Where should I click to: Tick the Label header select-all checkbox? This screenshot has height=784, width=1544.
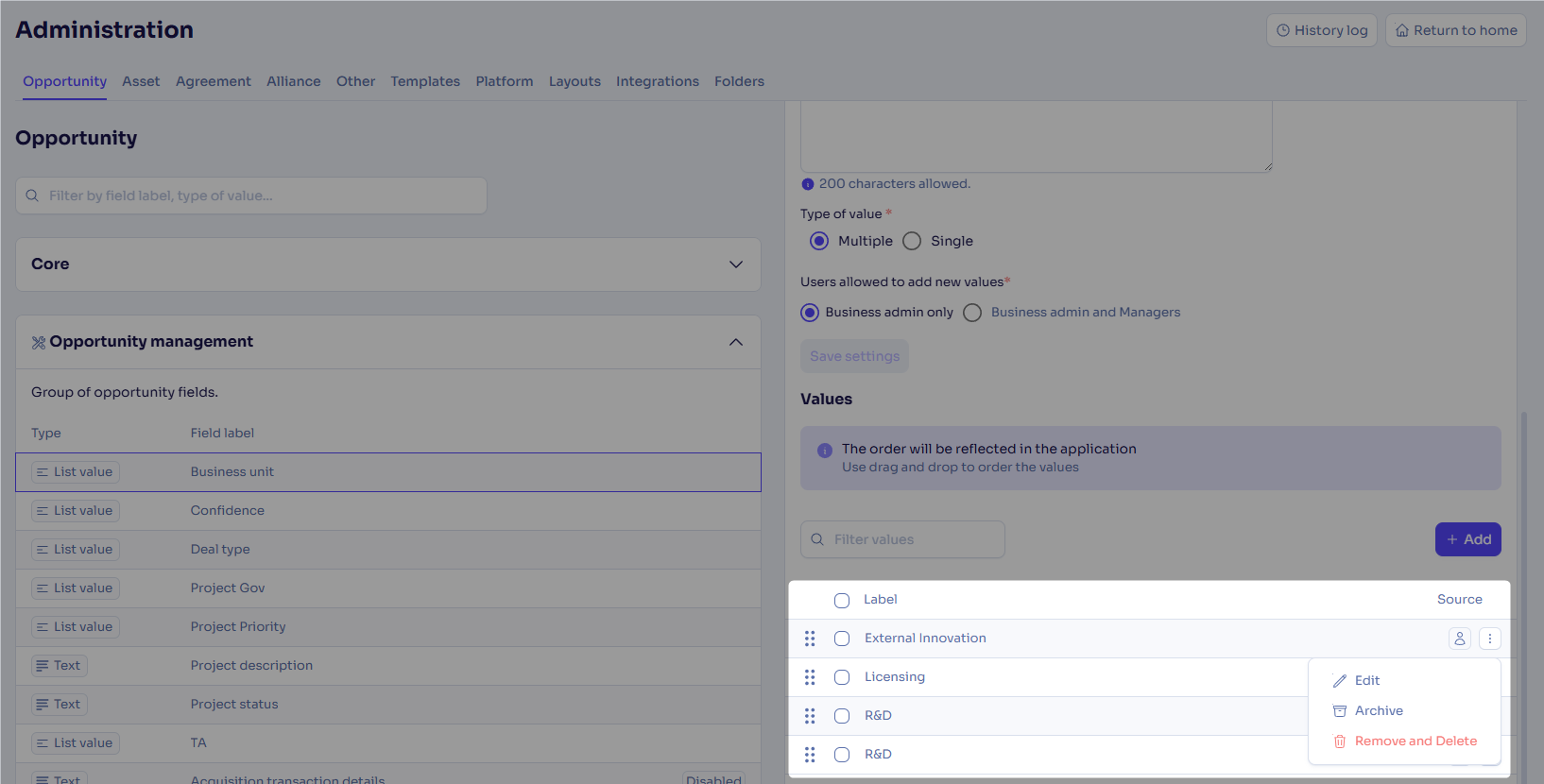tap(842, 601)
